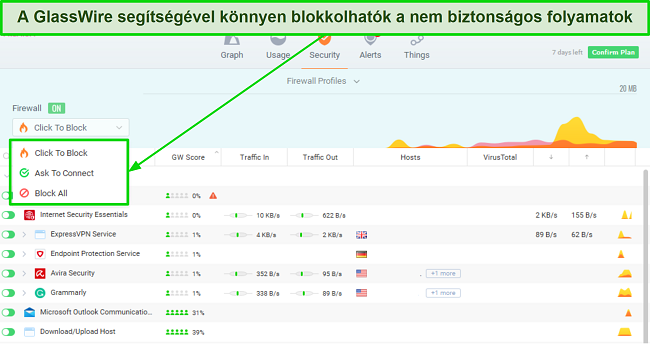This screenshot has width=650, height=361.
Task: Sort by Traffic Out column
Action: pyautogui.click(x=320, y=157)
